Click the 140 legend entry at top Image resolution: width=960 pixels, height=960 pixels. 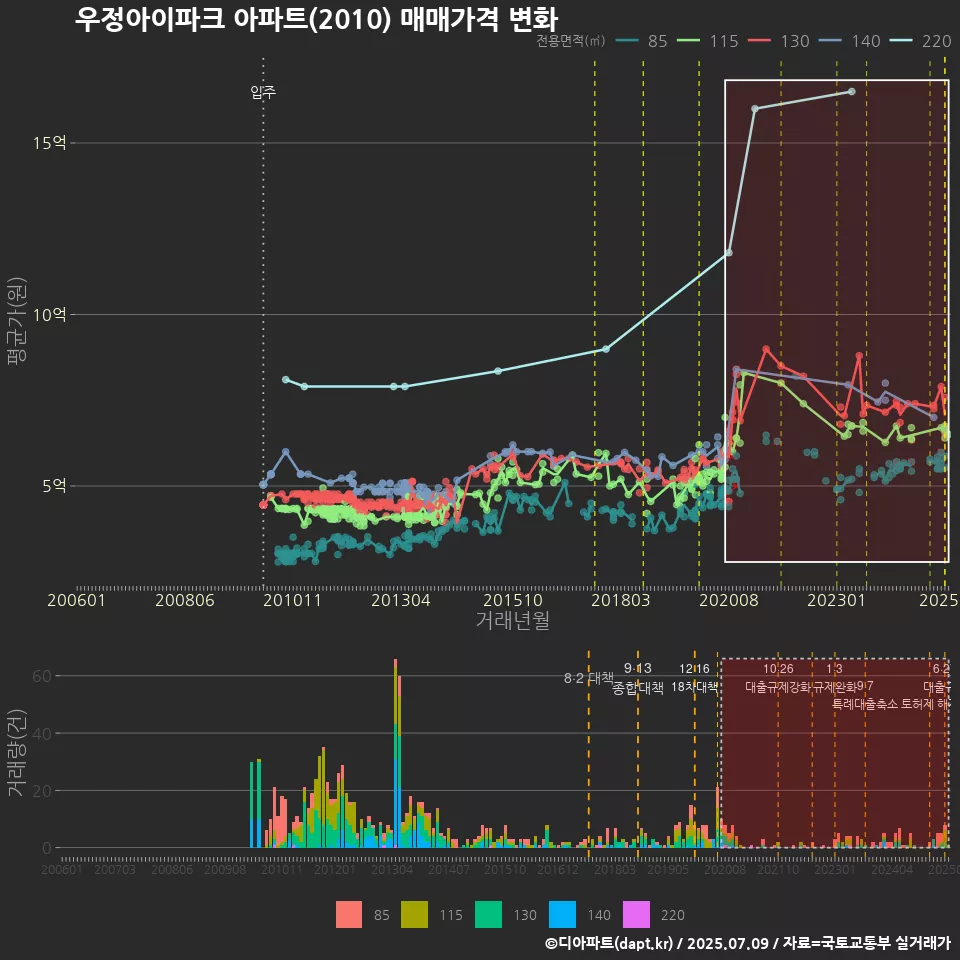(x=850, y=41)
